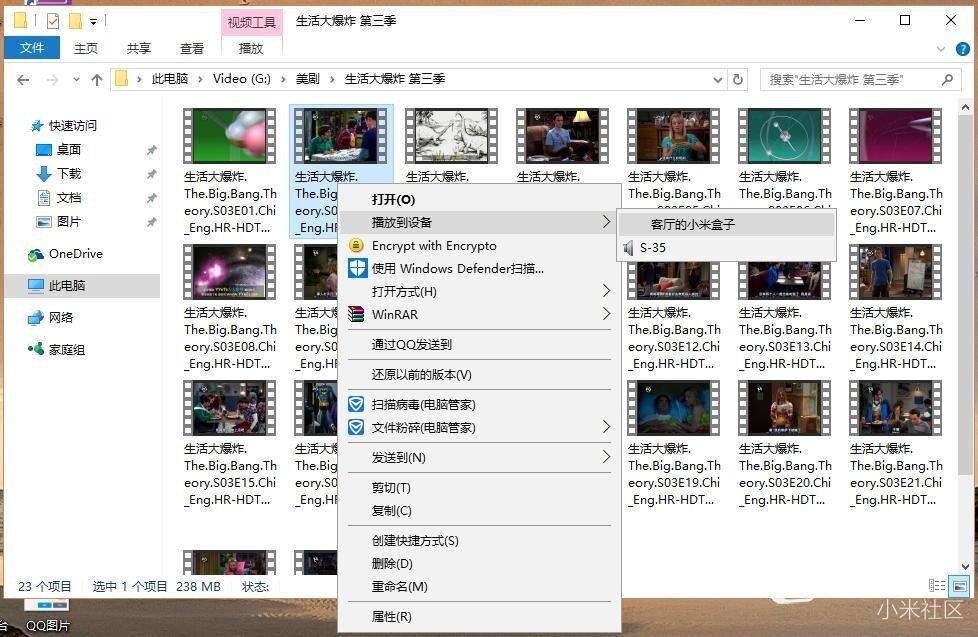Open the quick access toolbar dropdown
Screen dimensions: 978x637
click(94, 22)
